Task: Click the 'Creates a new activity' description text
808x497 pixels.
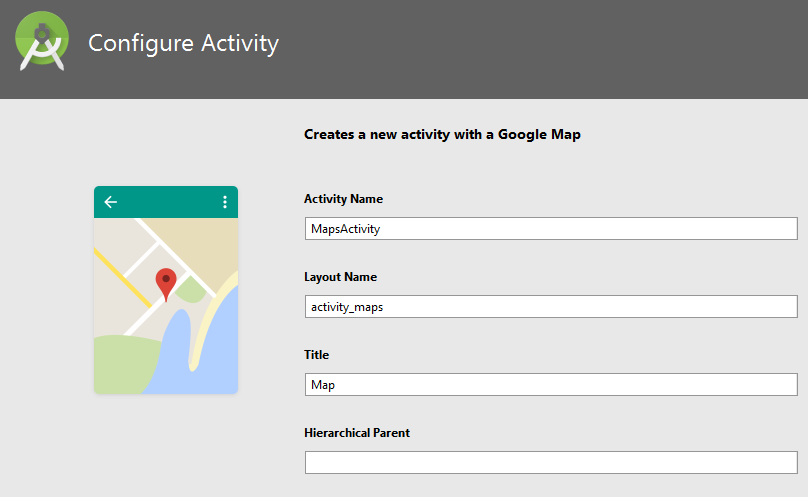Action: [442, 135]
